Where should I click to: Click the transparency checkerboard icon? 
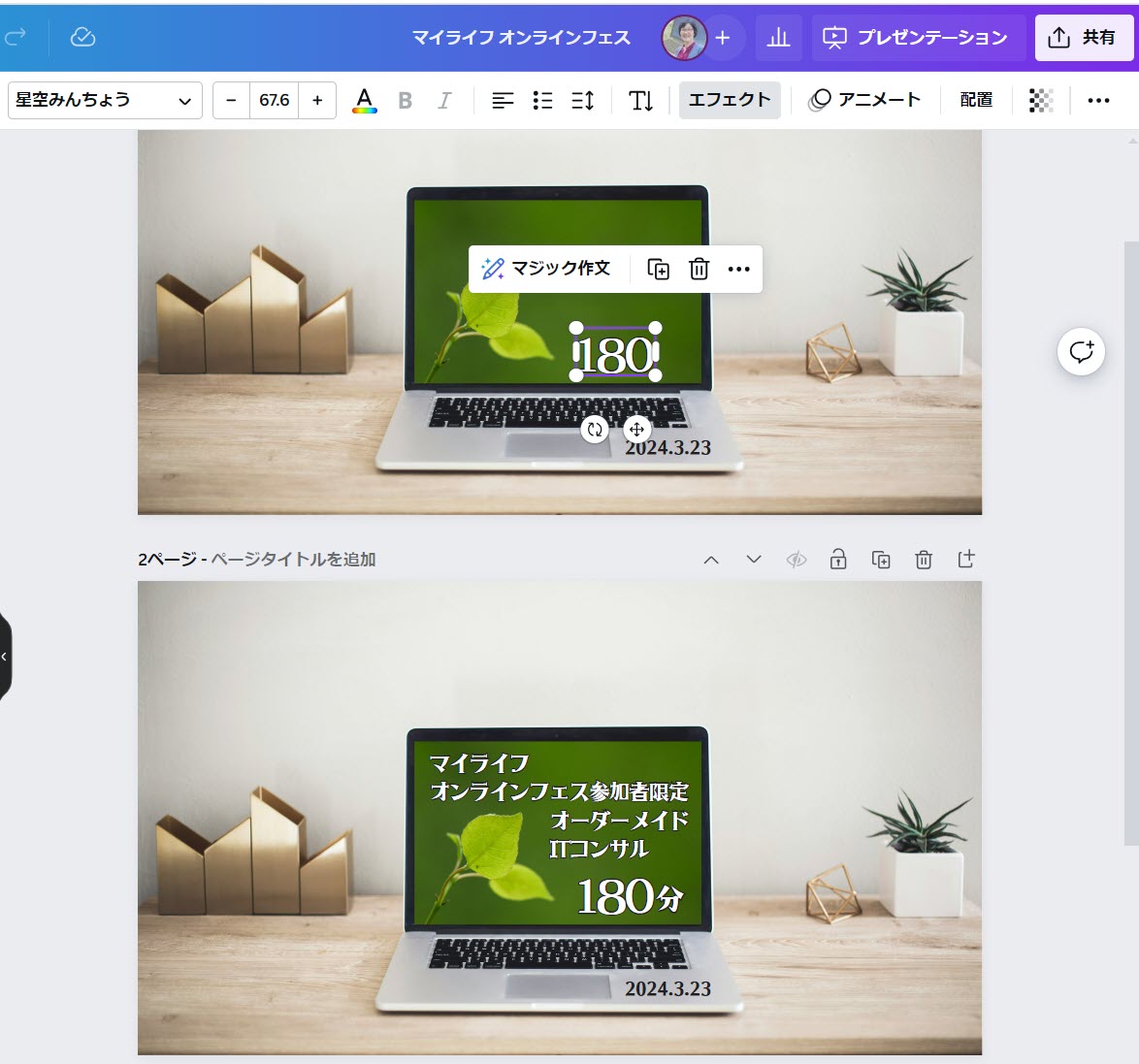(1041, 100)
